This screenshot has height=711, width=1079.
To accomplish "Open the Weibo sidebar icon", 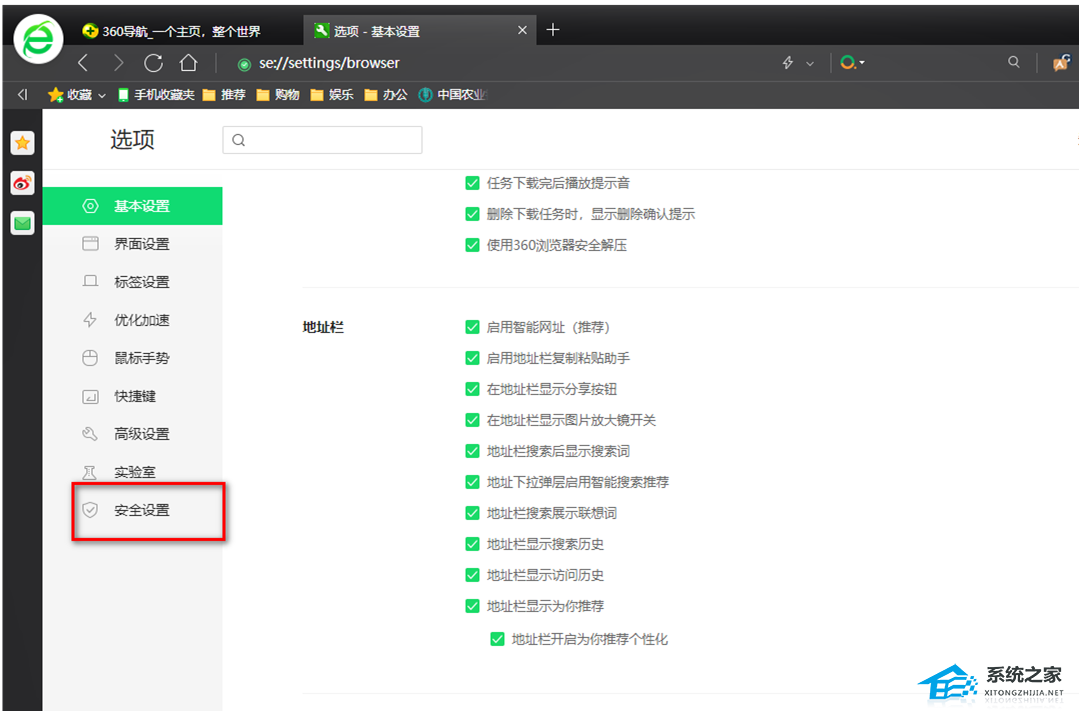I will click(x=22, y=183).
